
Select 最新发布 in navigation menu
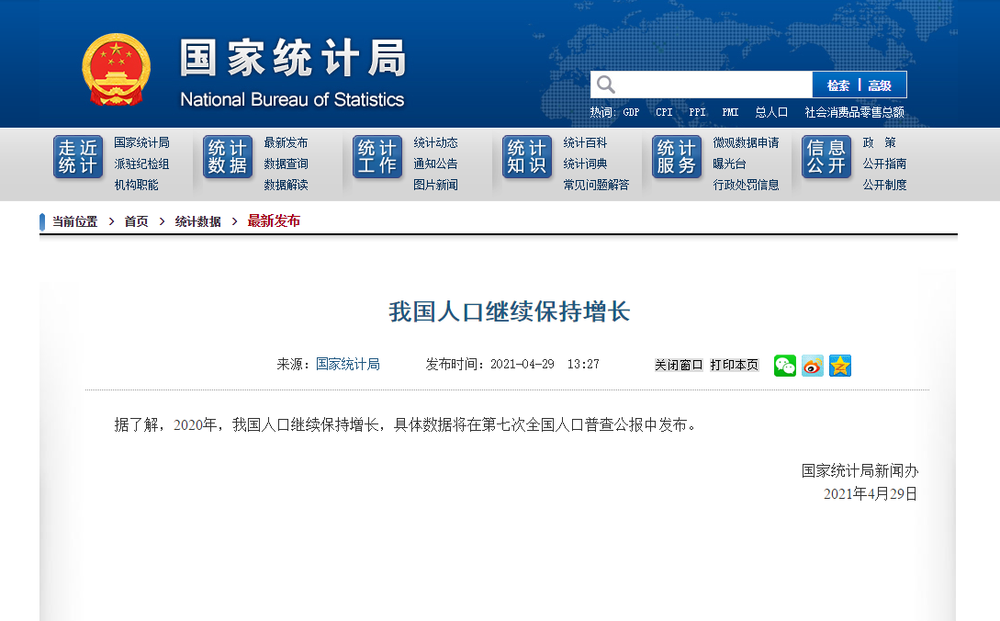(x=286, y=143)
